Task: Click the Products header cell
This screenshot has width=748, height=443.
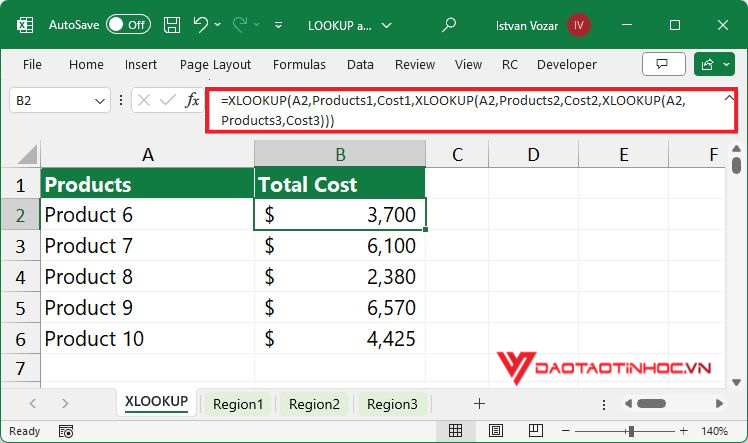Action: tap(147, 184)
